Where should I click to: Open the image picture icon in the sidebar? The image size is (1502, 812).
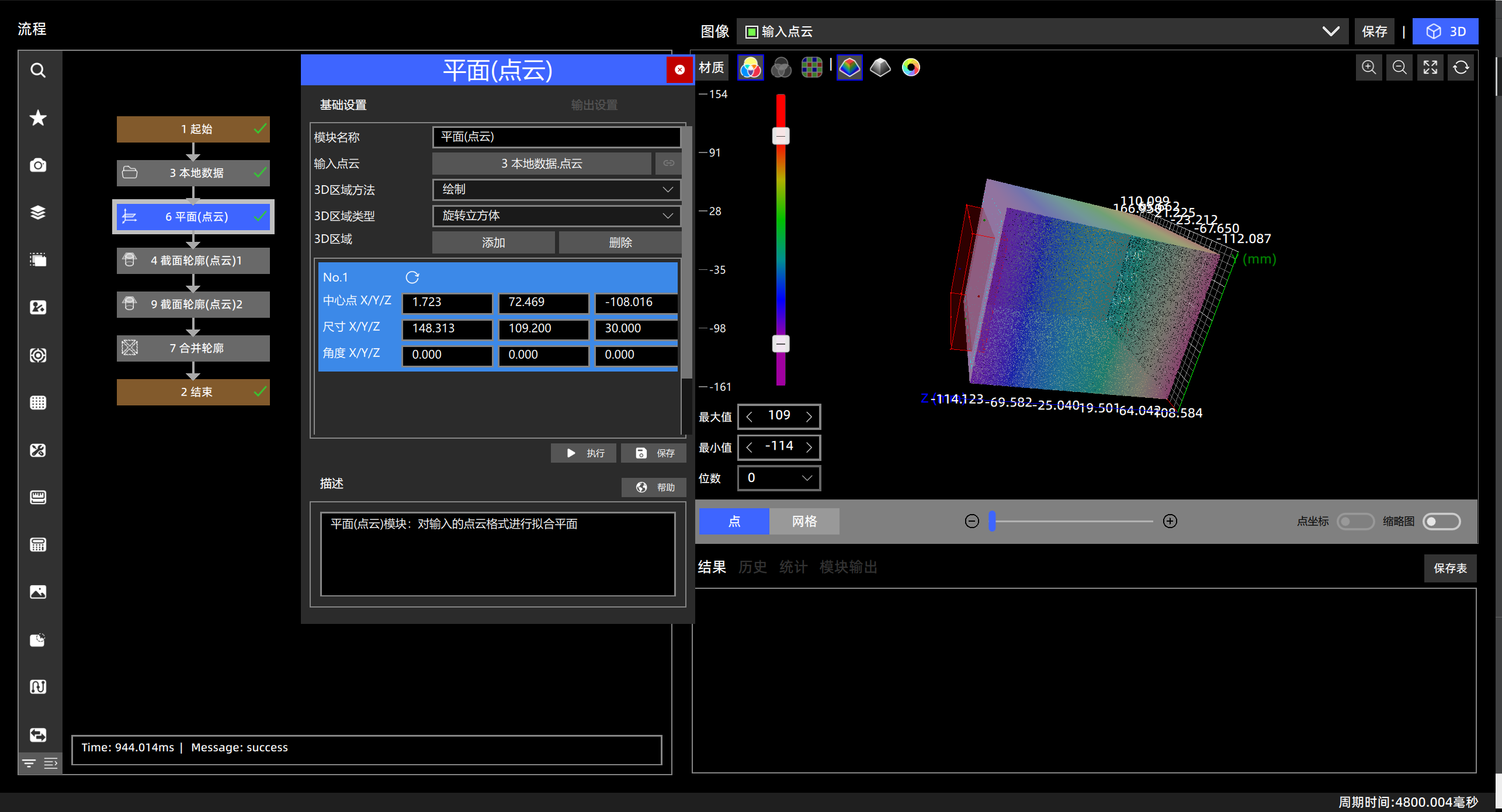38,592
